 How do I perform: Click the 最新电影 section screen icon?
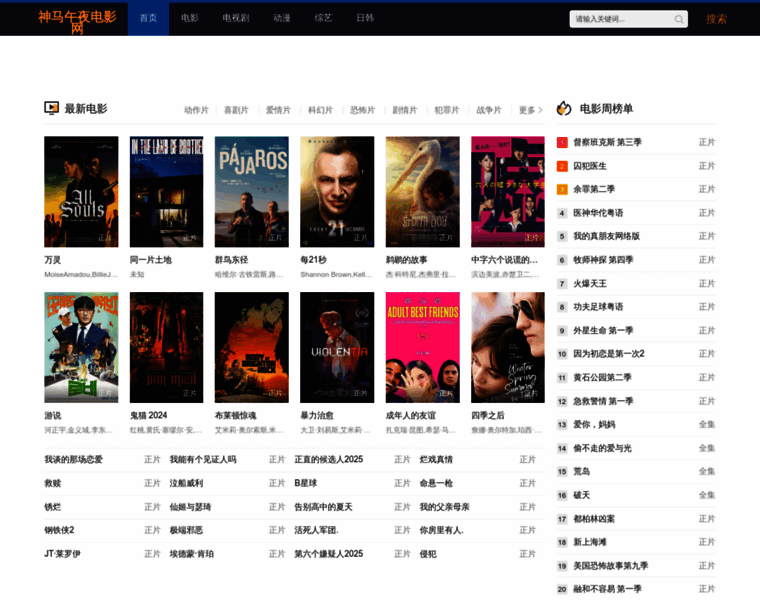tap(51, 108)
